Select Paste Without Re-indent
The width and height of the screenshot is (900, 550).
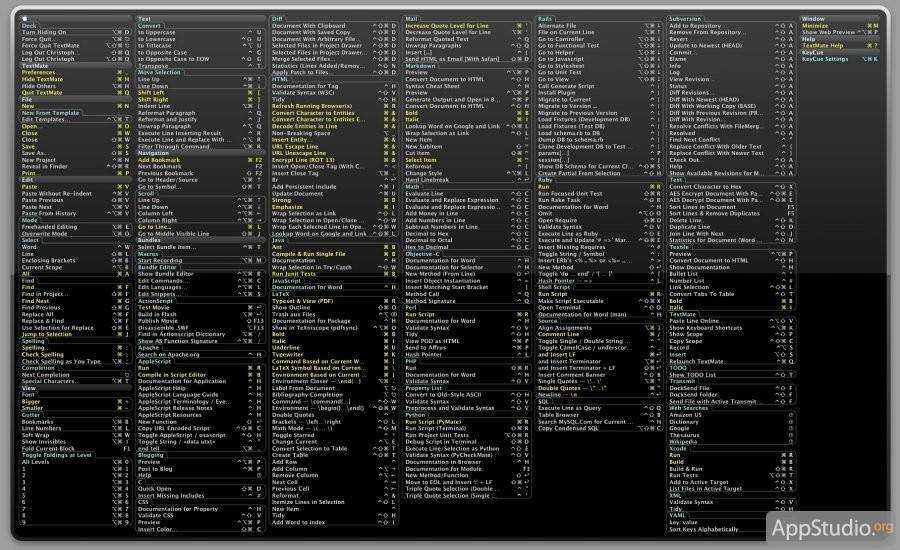point(56,193)
